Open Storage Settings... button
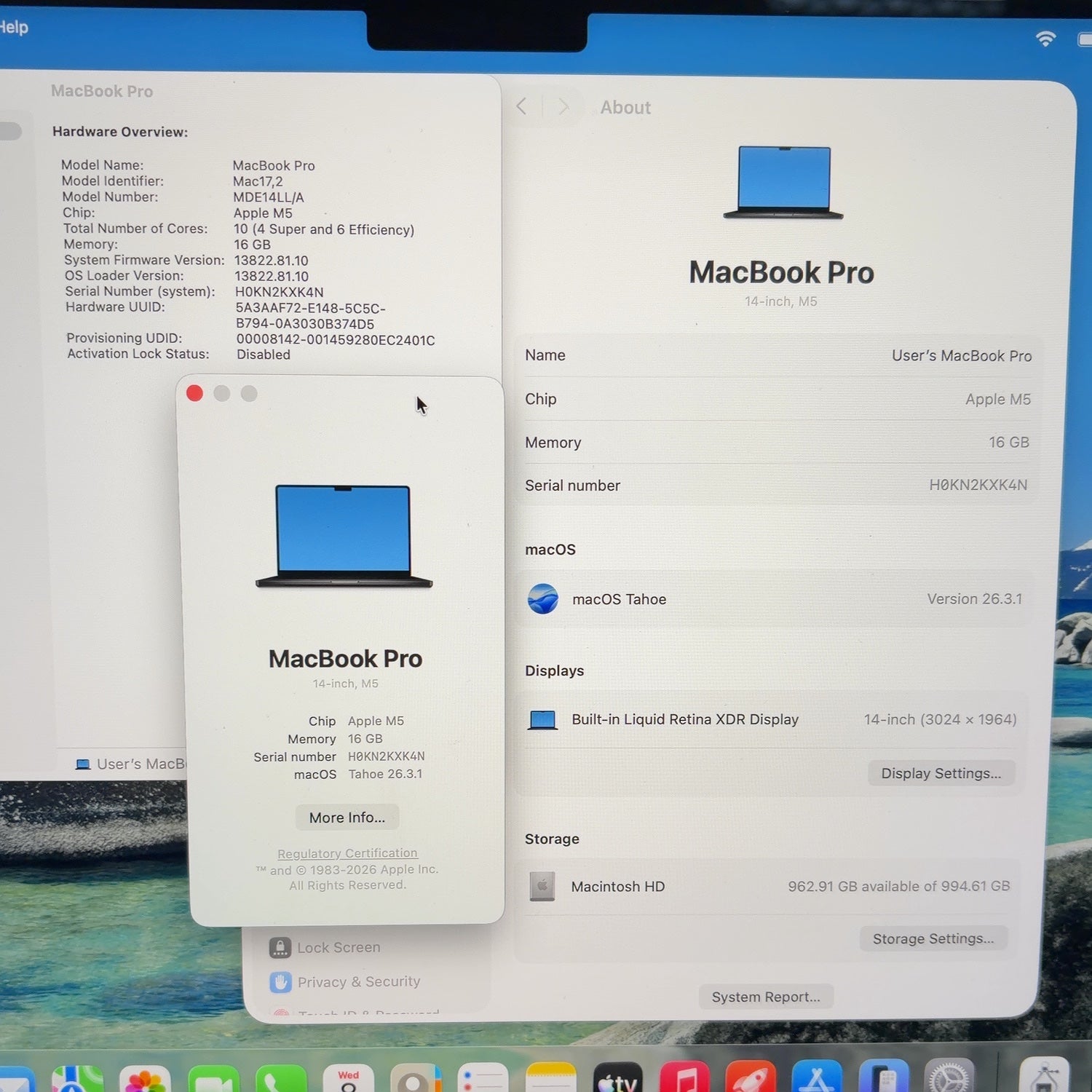This screenshot has width=1092, height=1092. (933, 938)
